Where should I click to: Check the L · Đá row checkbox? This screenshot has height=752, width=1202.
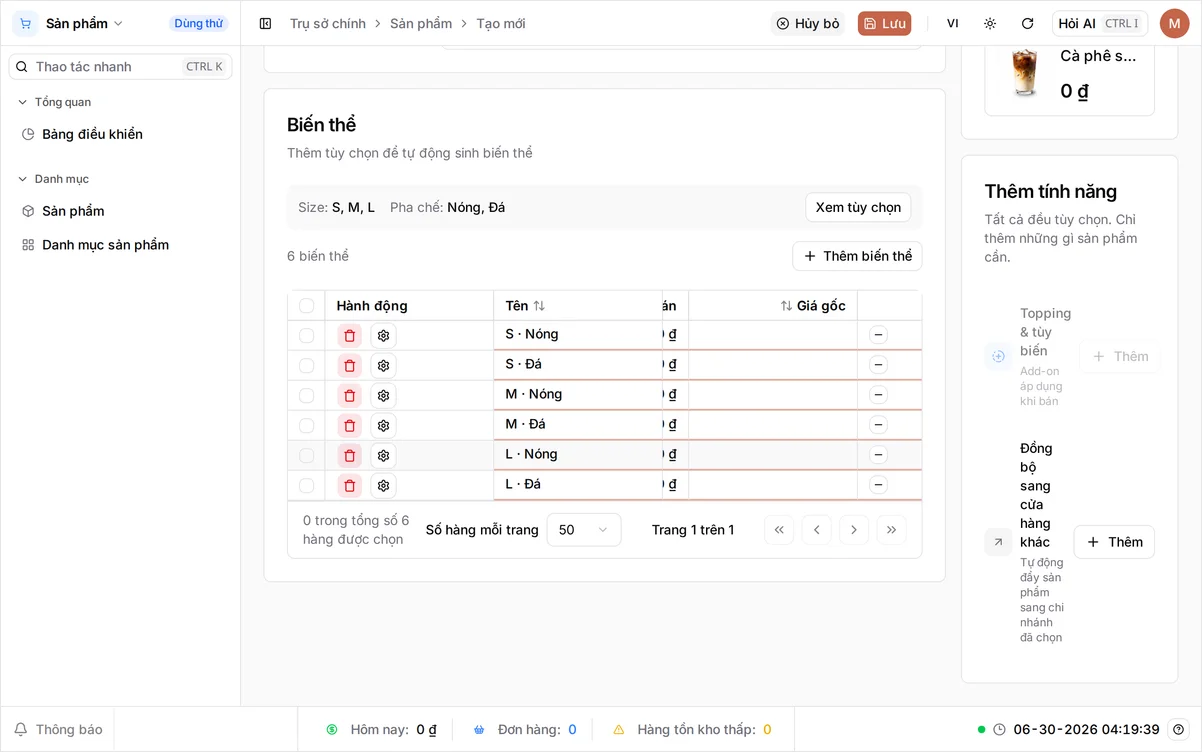307,486
